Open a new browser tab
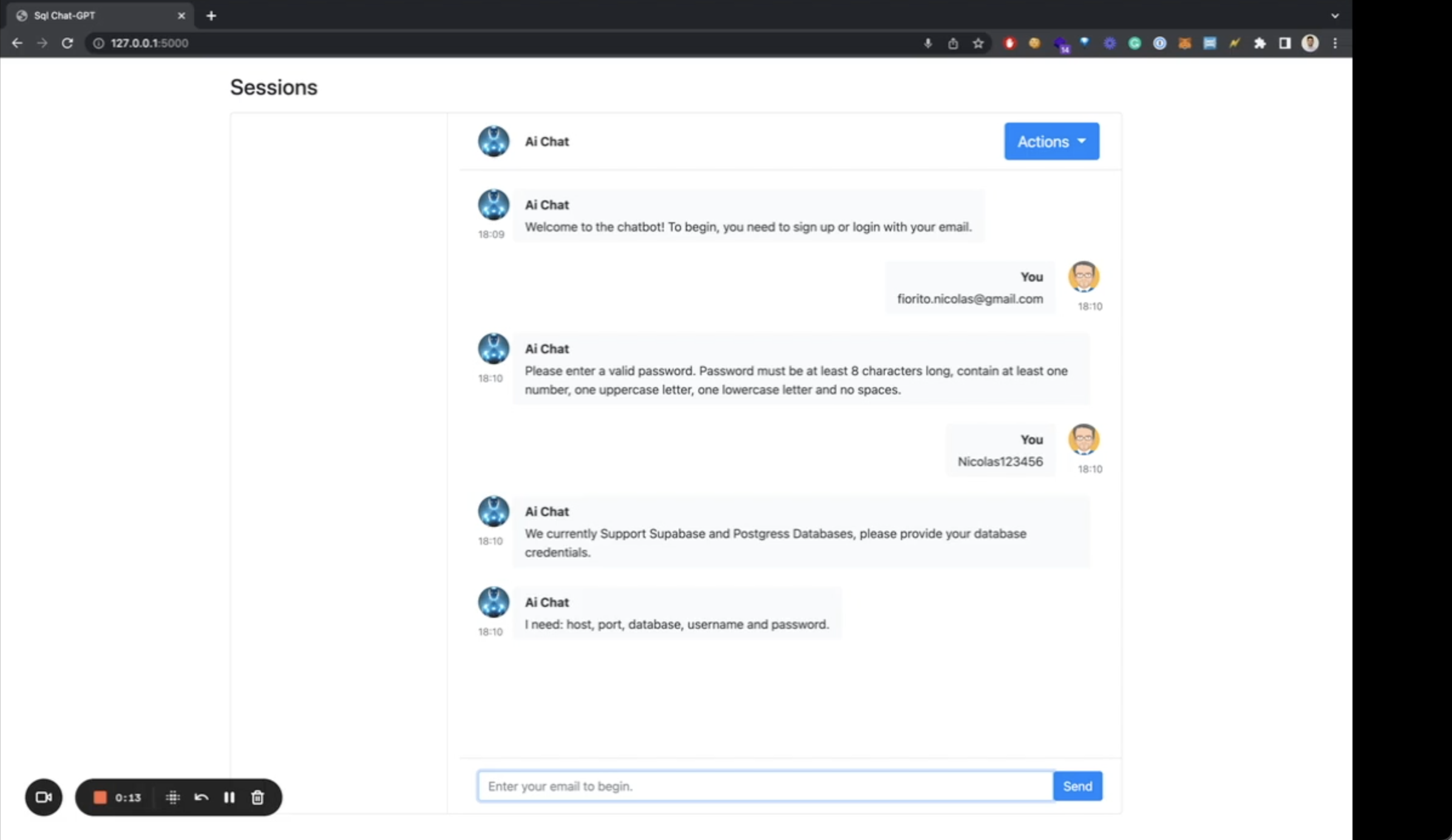Image resolution: width=1452 pixels, height=840 pixels. [x=211, y=16]
